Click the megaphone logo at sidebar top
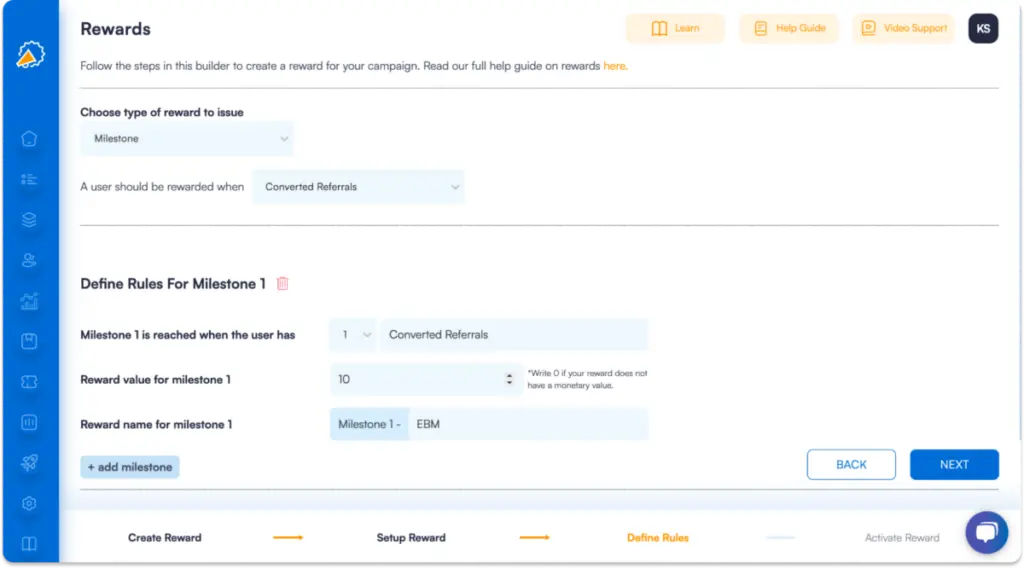 pyautogui.click(x=29, y=56)
